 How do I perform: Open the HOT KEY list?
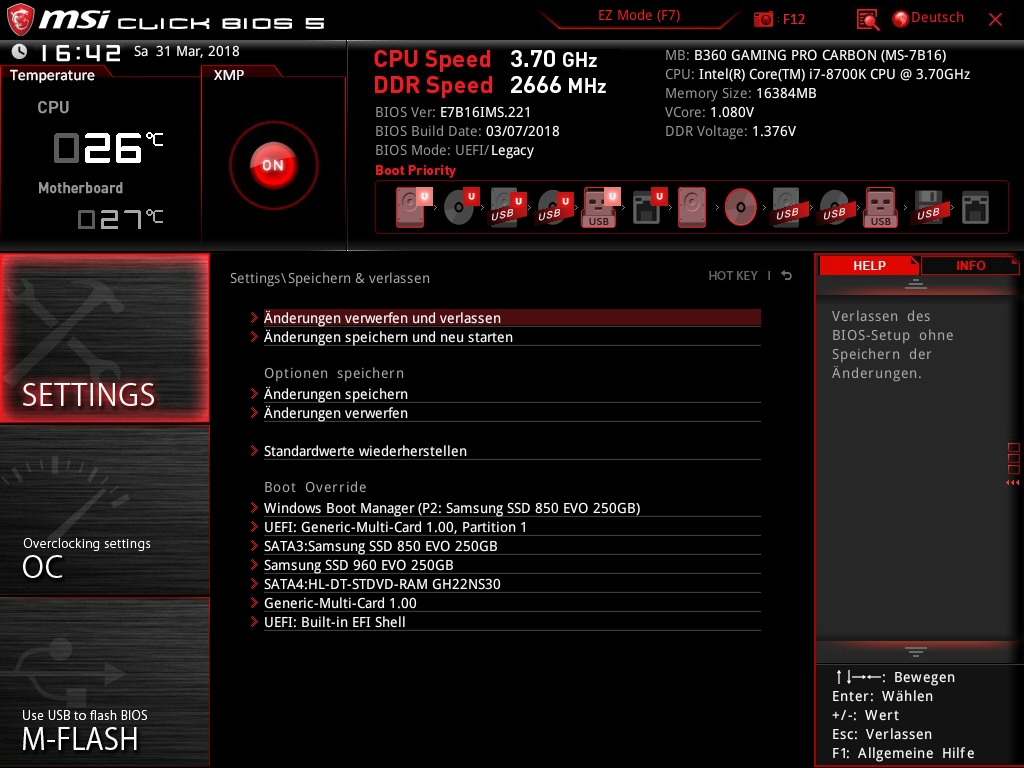(733, 276)
